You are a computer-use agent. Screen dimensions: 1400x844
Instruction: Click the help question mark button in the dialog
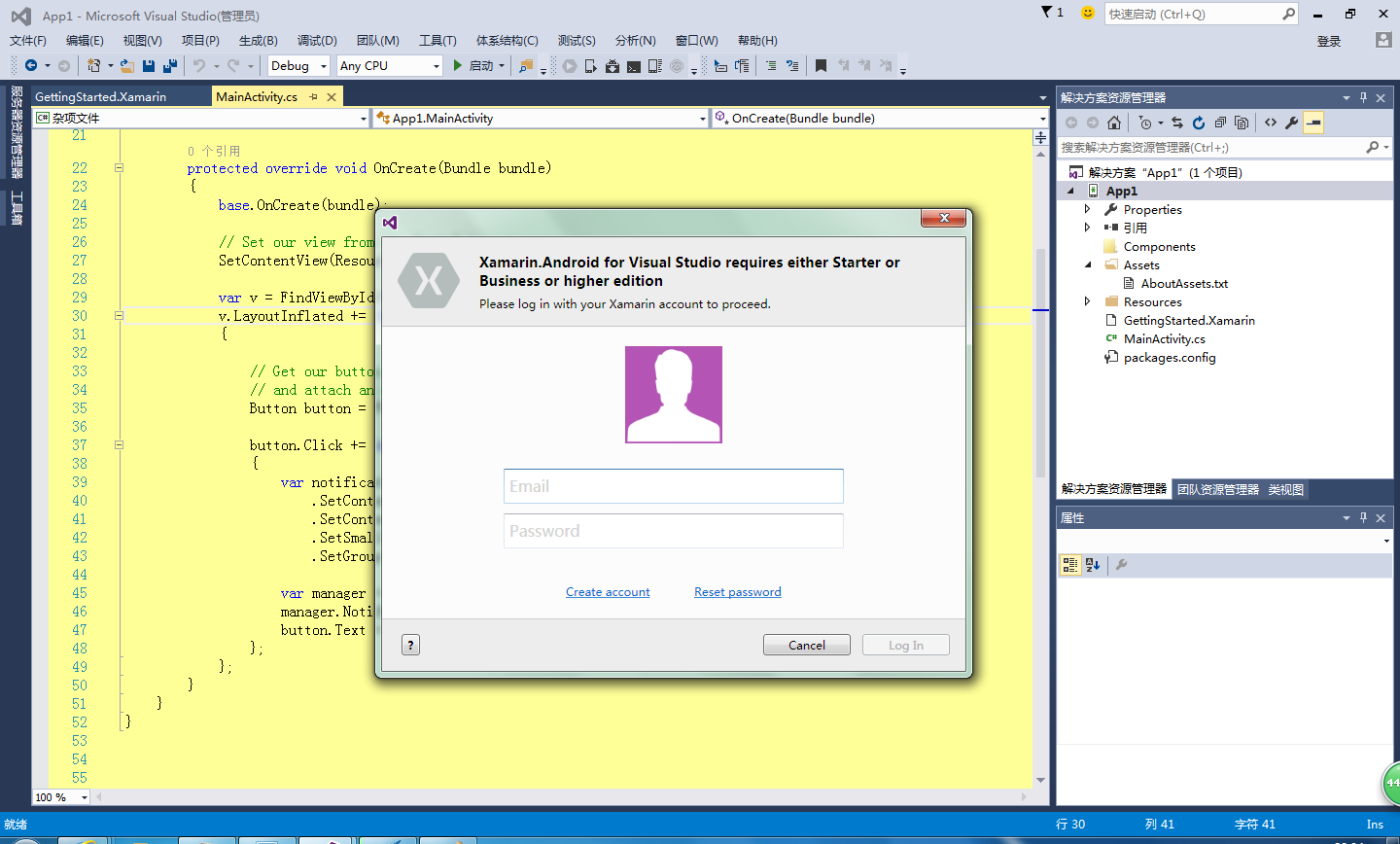[411, 645]
